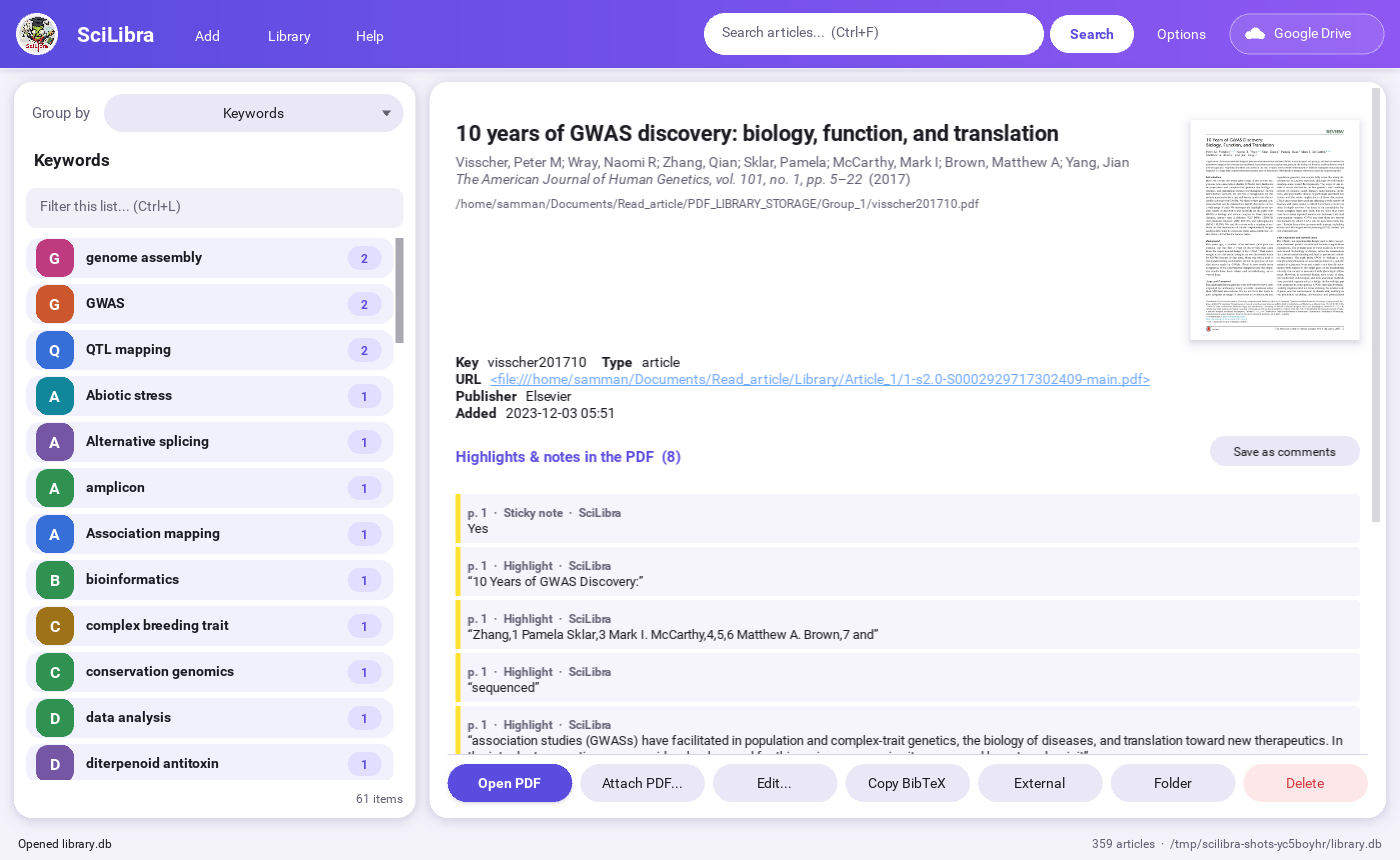Click the '359 articles' status bar text
The image size is (1400, 860).
click(x=1123, y=844)
